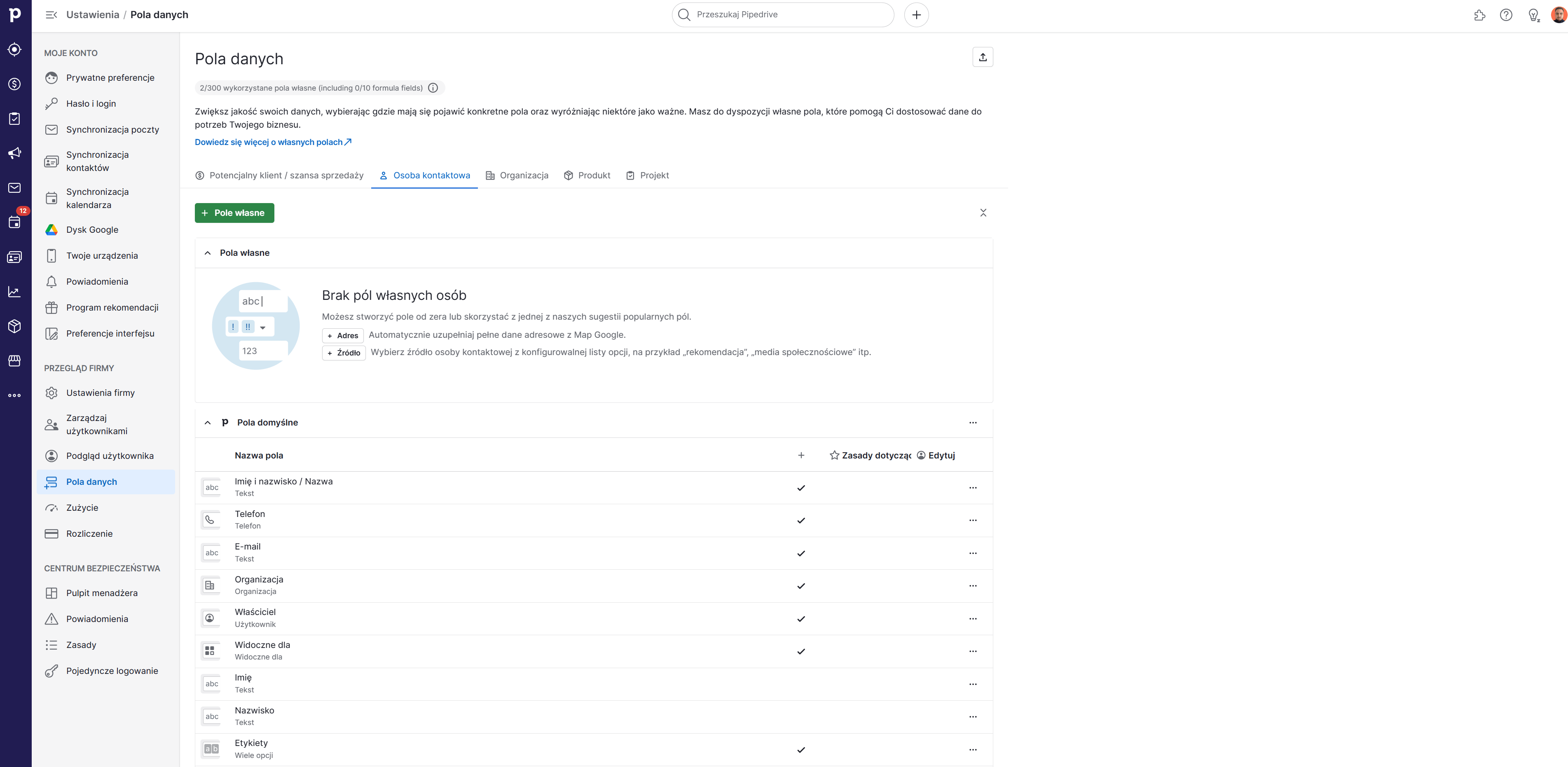Switch to the Organizacja tab
This screenshot has width=1568, height=767.
point(517,175)
